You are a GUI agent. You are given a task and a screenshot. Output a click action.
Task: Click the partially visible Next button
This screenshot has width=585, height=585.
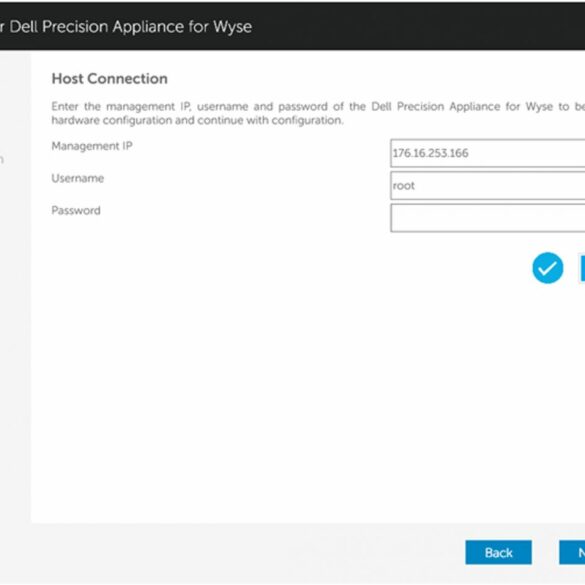tap(572, 552)
